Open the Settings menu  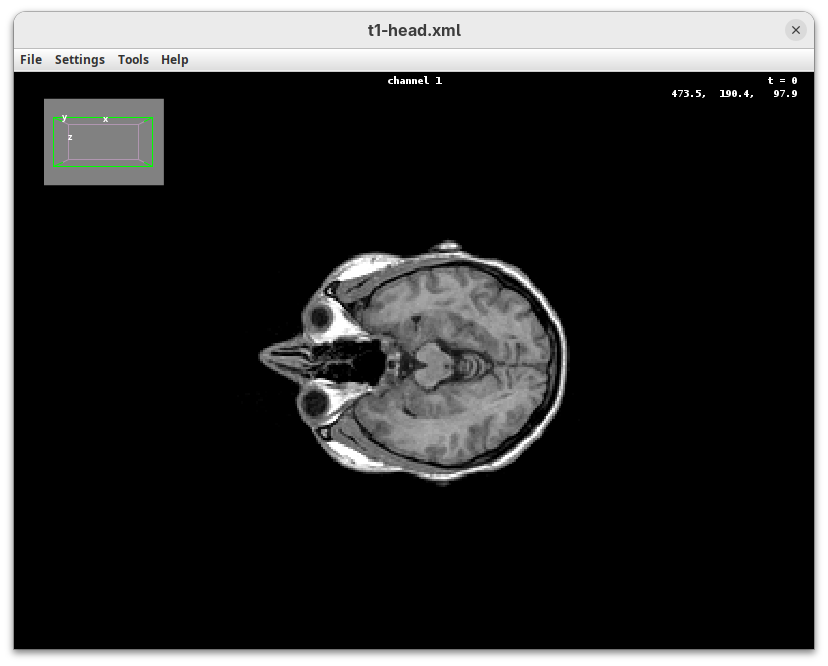pos(79,60)
